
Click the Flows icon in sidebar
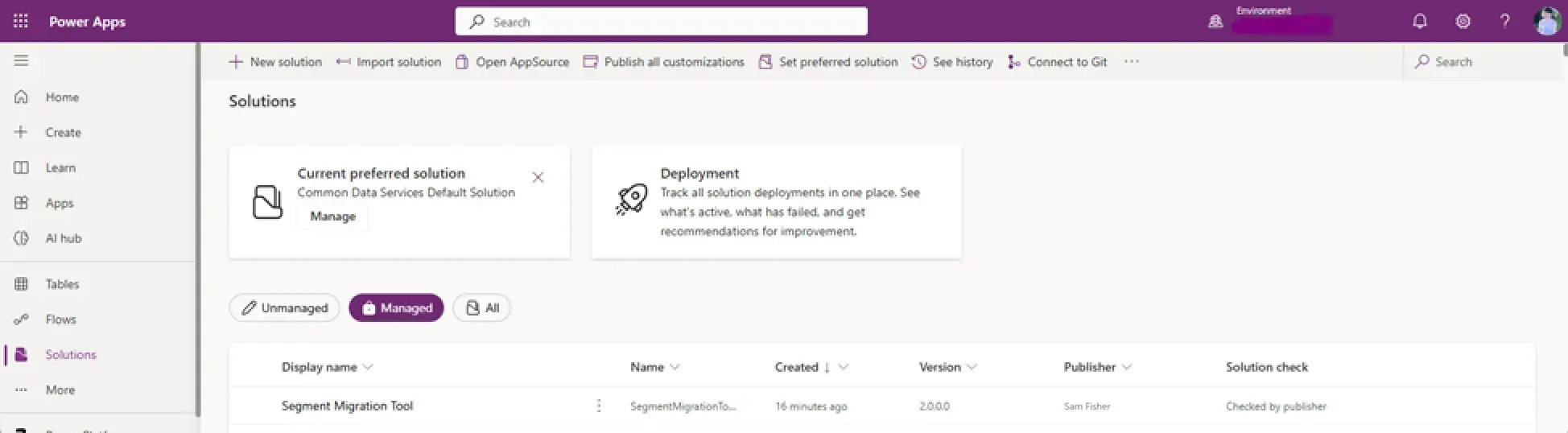point(22,320)
